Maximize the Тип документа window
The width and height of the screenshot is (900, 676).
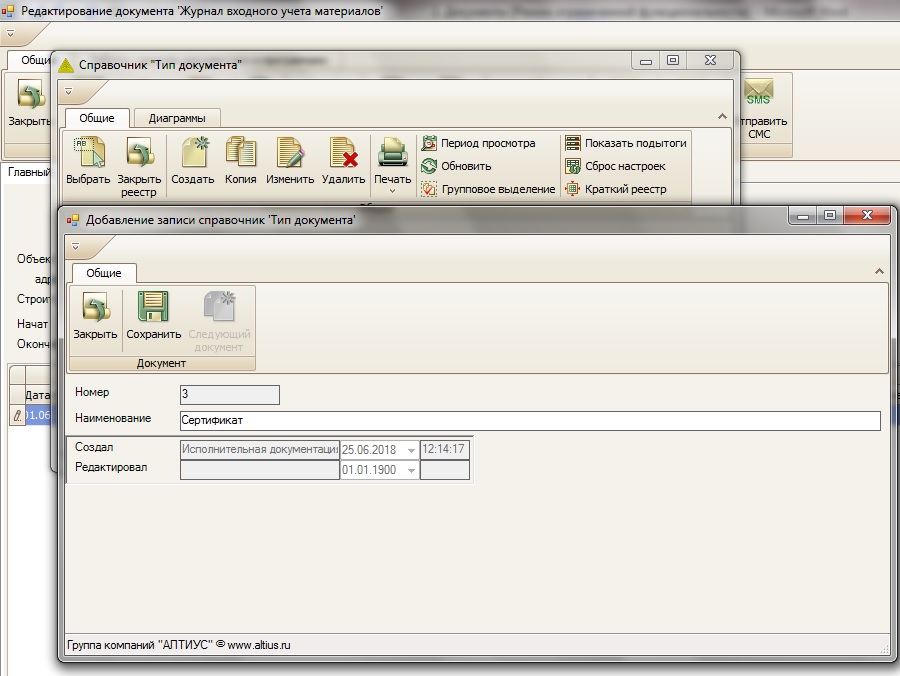673,60
